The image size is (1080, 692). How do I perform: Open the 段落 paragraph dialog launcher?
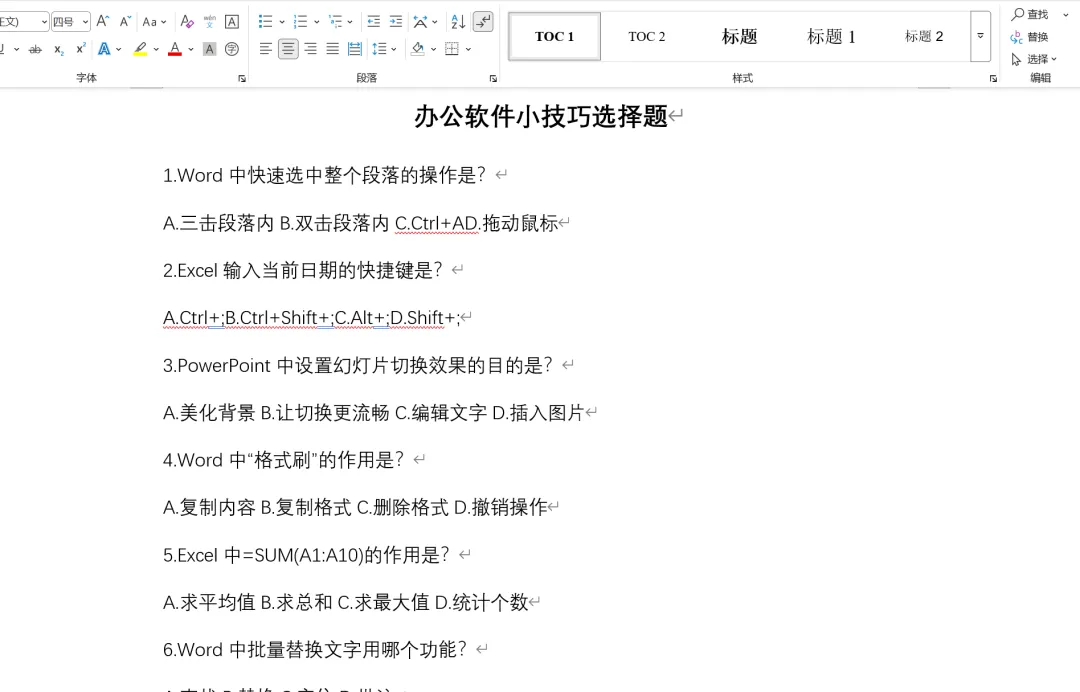(493, 78)
